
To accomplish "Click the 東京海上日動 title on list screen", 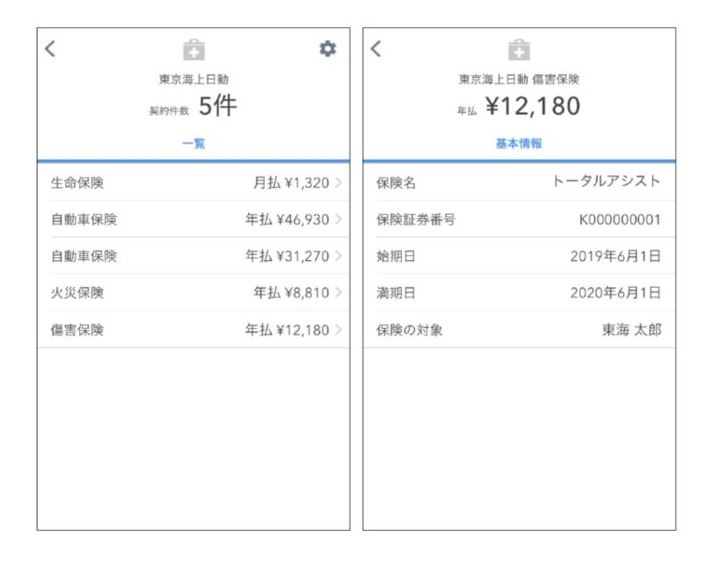I will point(194,79).
